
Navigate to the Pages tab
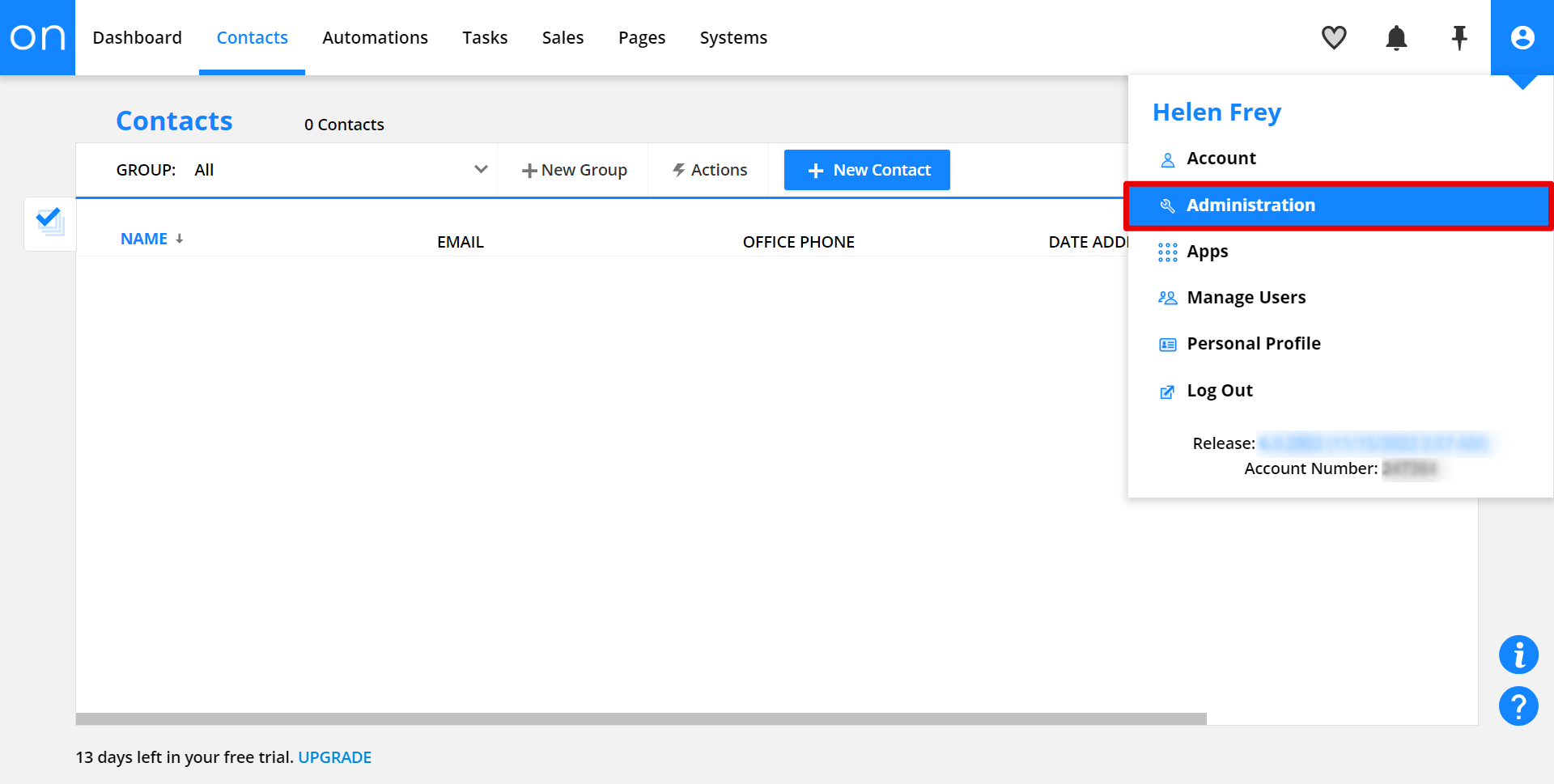(x=642, y=37)
